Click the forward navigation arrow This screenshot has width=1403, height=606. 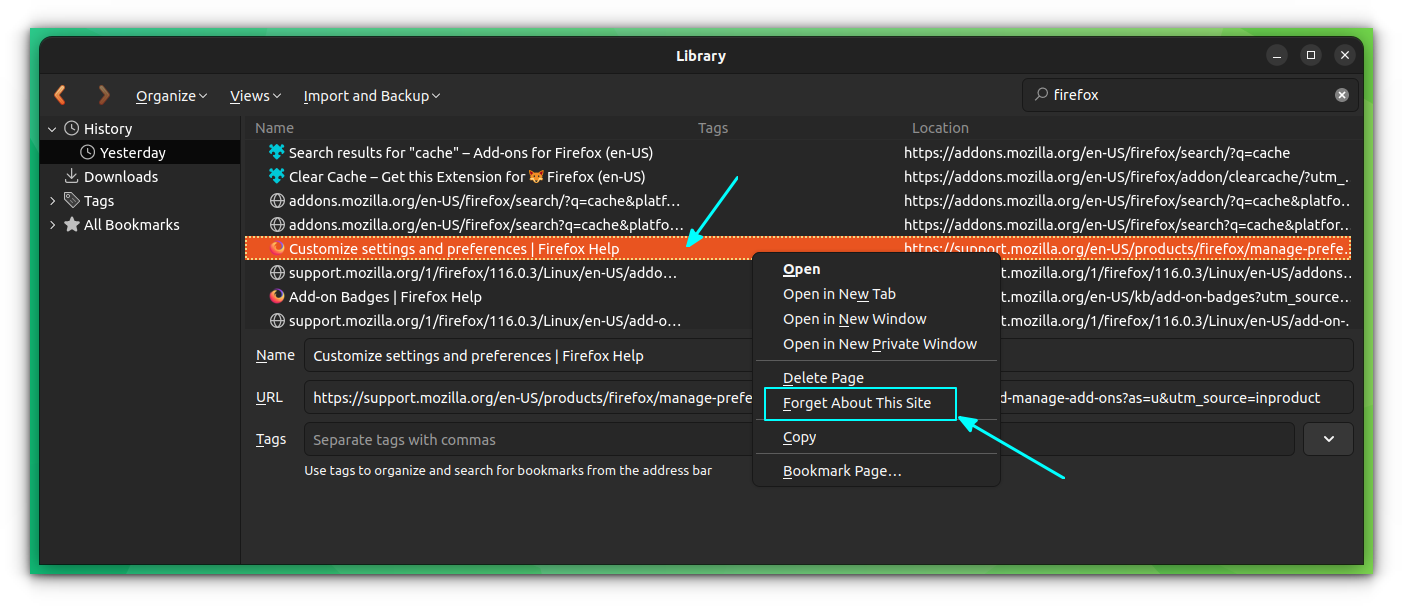(103, 95)
